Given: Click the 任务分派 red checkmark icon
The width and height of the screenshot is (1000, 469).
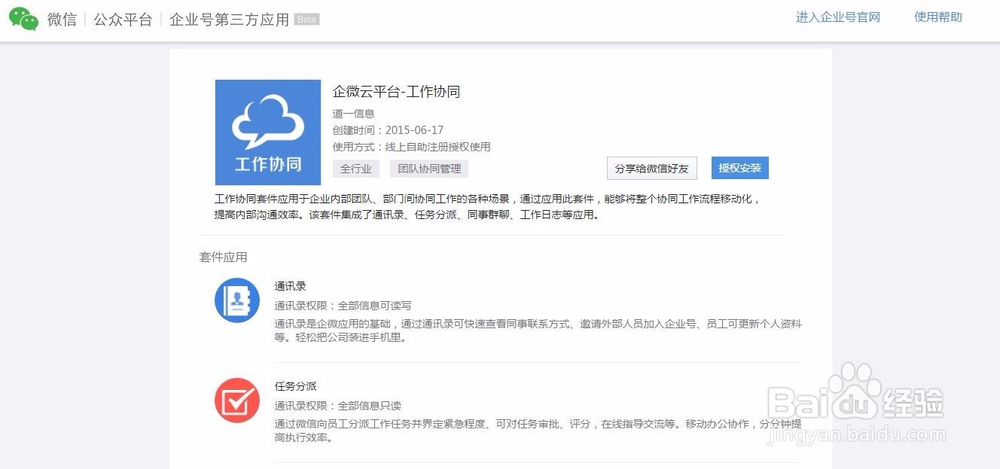Looking at the screenshot, I should [237, 400].
